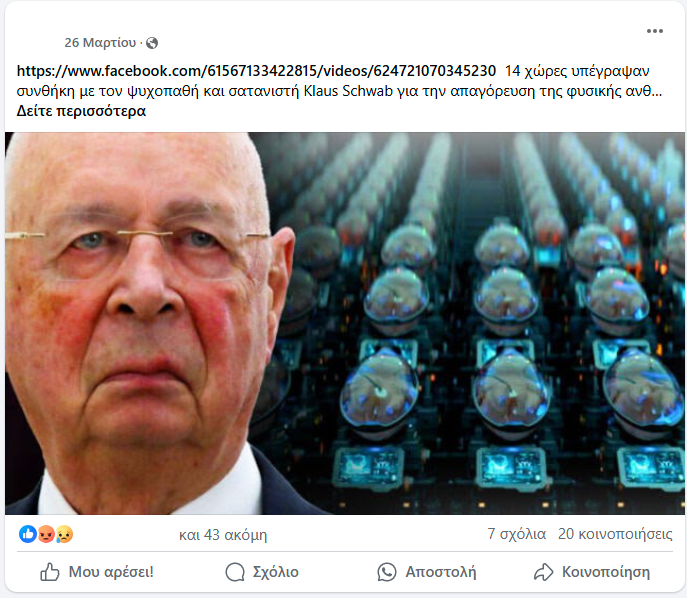Image resolution: width=687 pixels, height=598 pixels.
Task: Expand post text with Δείτε περισσότερα
Action: tap(81, 111)
